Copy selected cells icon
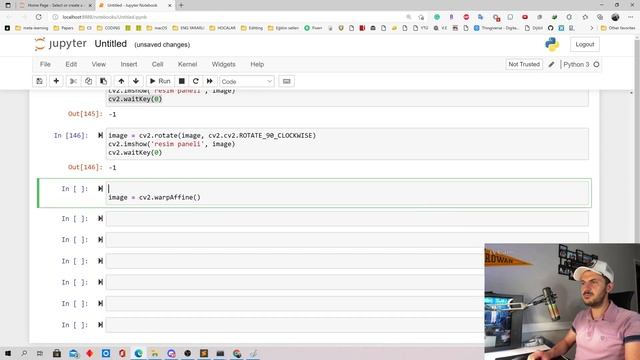 [x=88, y=81]
